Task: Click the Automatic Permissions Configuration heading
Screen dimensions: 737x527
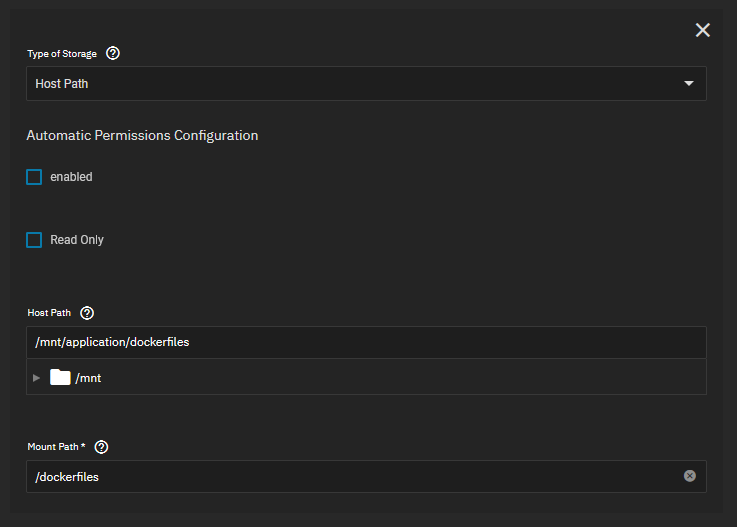Action: click(142, 135)
